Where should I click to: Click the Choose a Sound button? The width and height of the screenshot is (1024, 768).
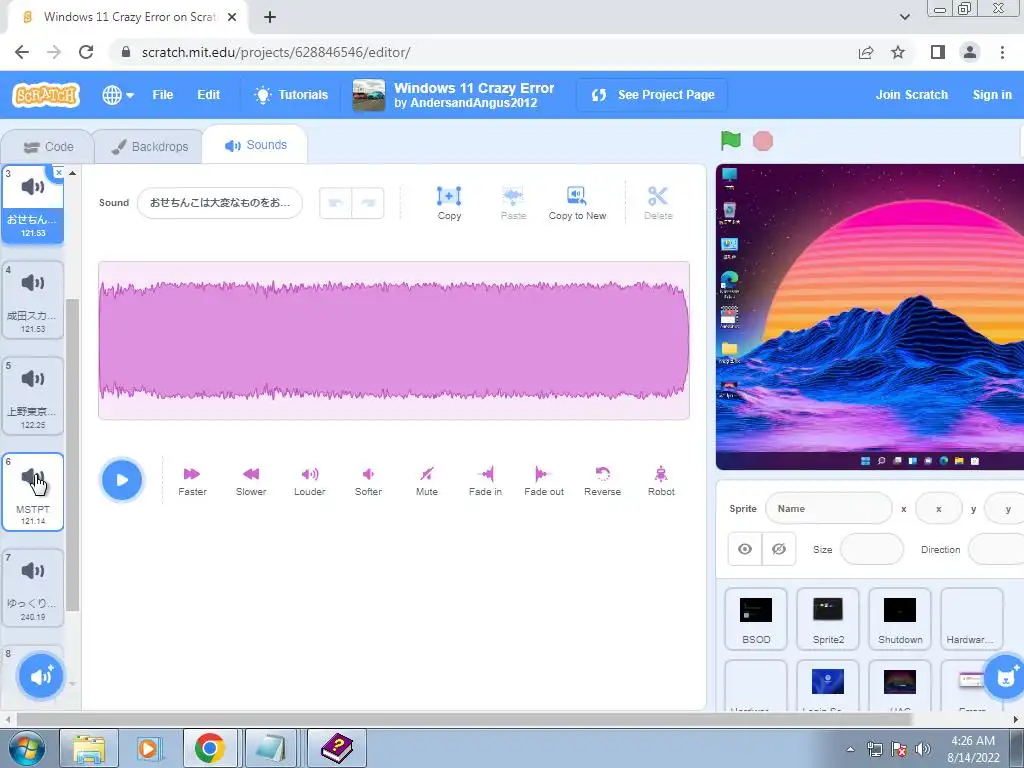(40, 676)
